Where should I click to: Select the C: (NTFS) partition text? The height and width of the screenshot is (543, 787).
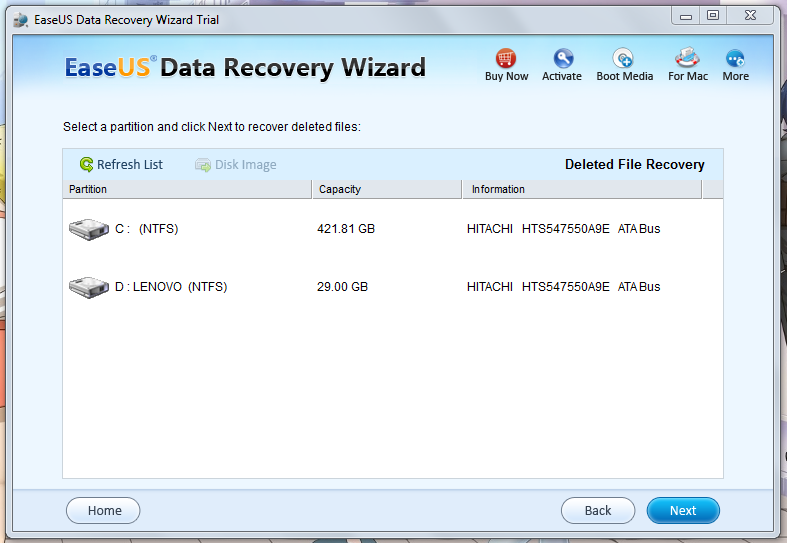(147, 229)
